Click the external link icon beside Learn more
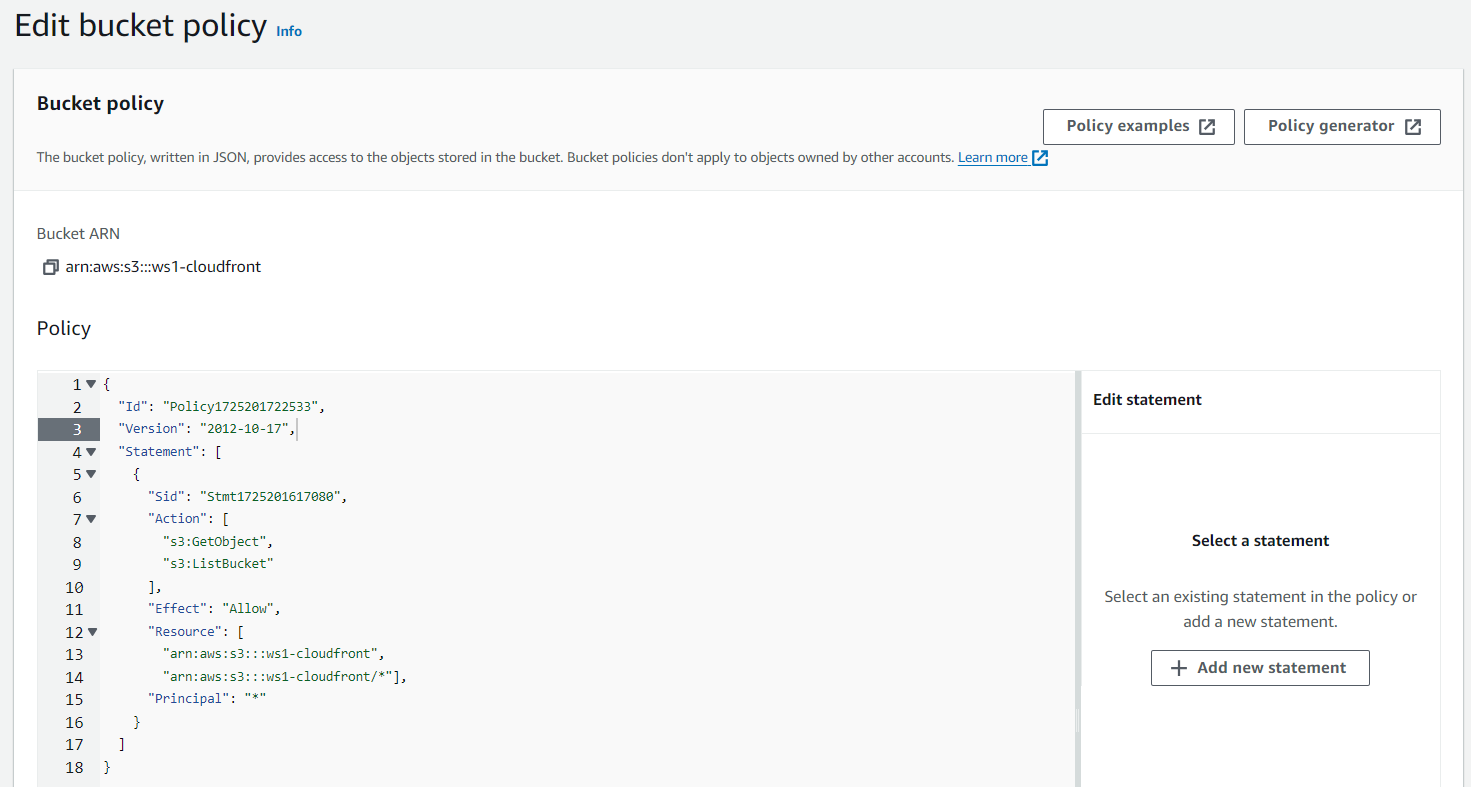The width and height of the screenshot is (1471, 787). point(1040,158)
